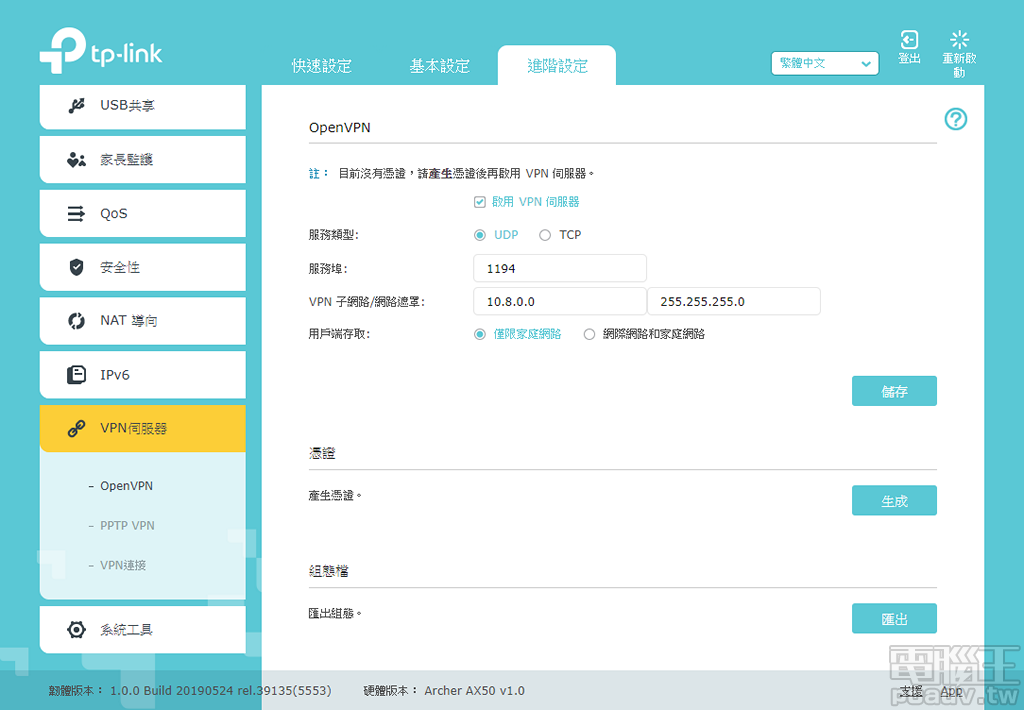The height and width of the screenshot is (710, 1024).
Task: Click the 服務埠 port input field
Action: coord(559,268)
